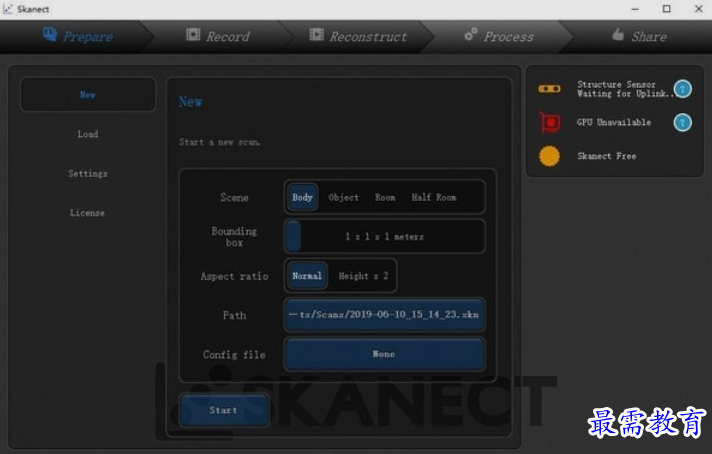The height and width of the screenshot is (454, 712).
Task: Click the Start button
Action: click(224, 410)
